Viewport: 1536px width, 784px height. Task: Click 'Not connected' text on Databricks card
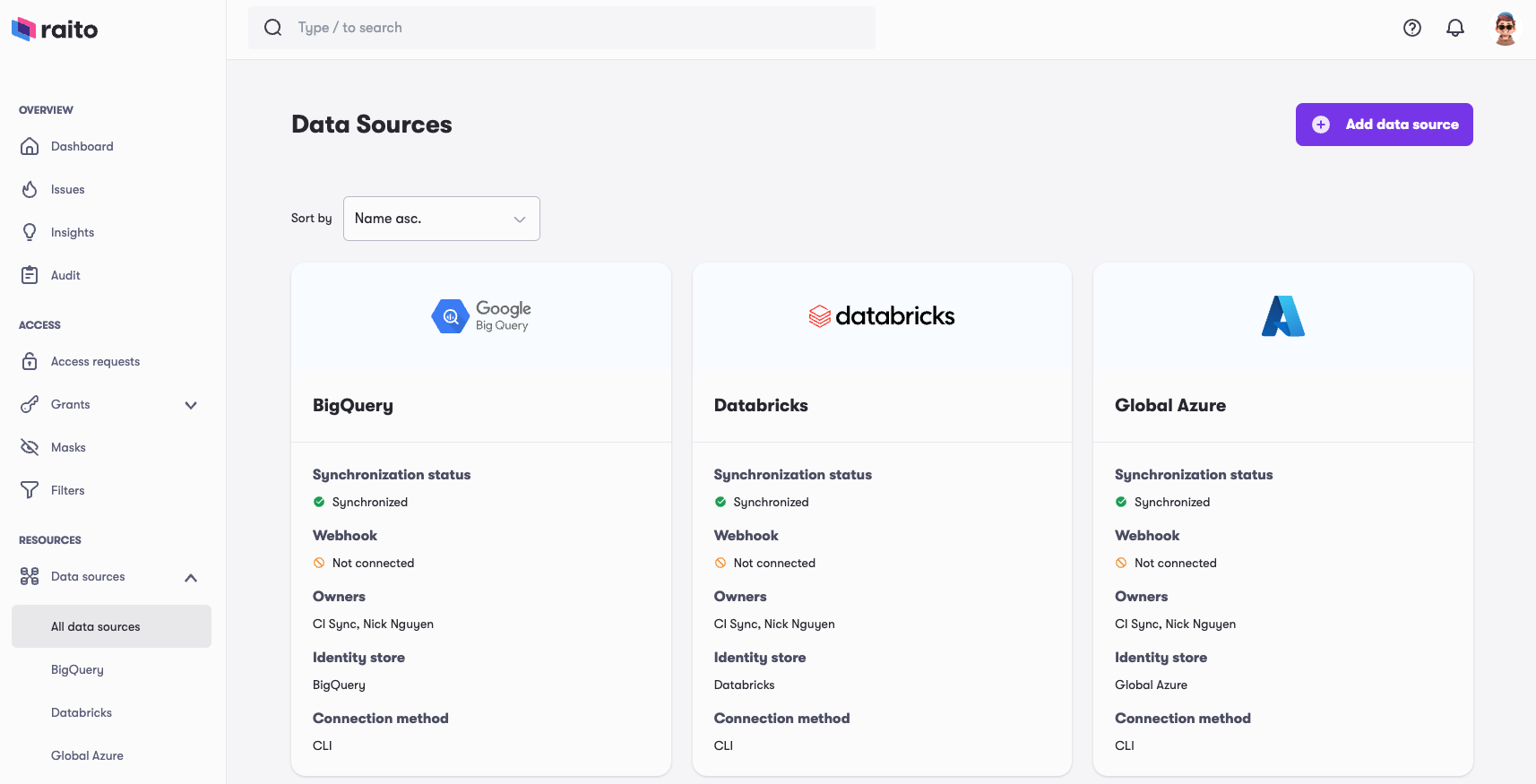774,563
